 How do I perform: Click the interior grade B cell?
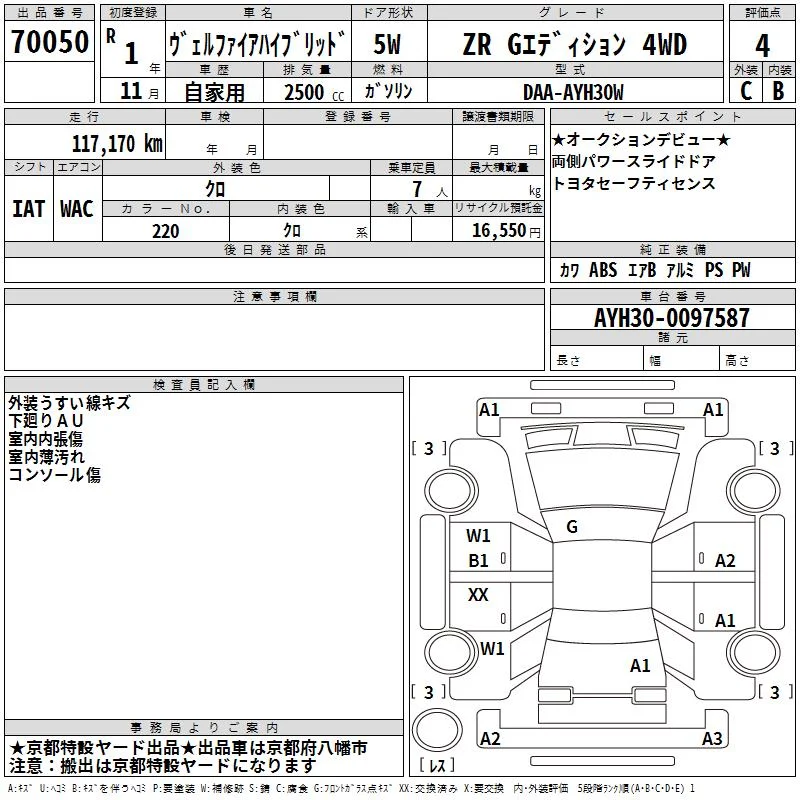click(779, 90)
